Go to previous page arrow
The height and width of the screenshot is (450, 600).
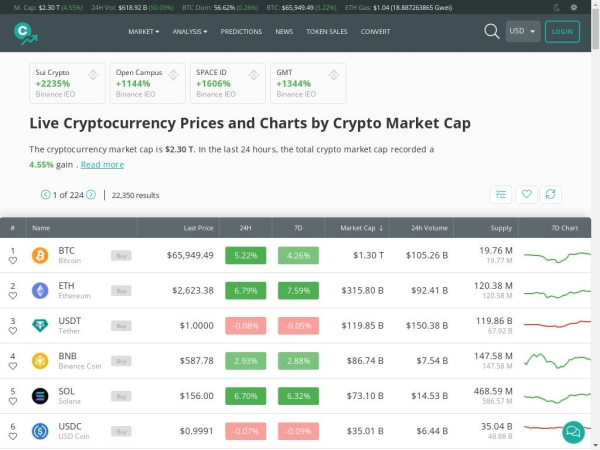45,195
